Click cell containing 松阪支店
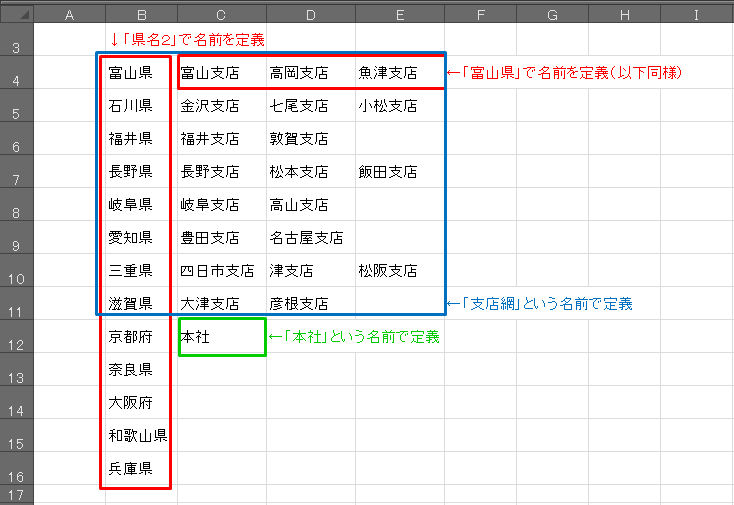The width and height of the screenshot is (734, 505). tap(400, 271)
